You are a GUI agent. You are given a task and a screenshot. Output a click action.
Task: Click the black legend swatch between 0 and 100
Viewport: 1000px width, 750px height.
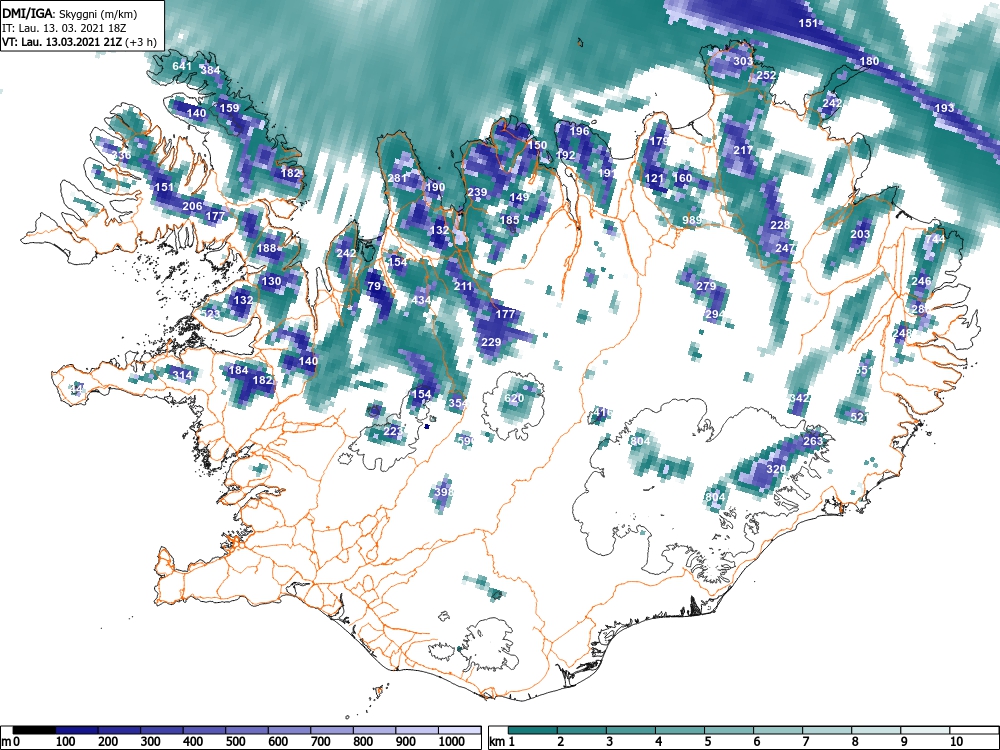[34, 730]
